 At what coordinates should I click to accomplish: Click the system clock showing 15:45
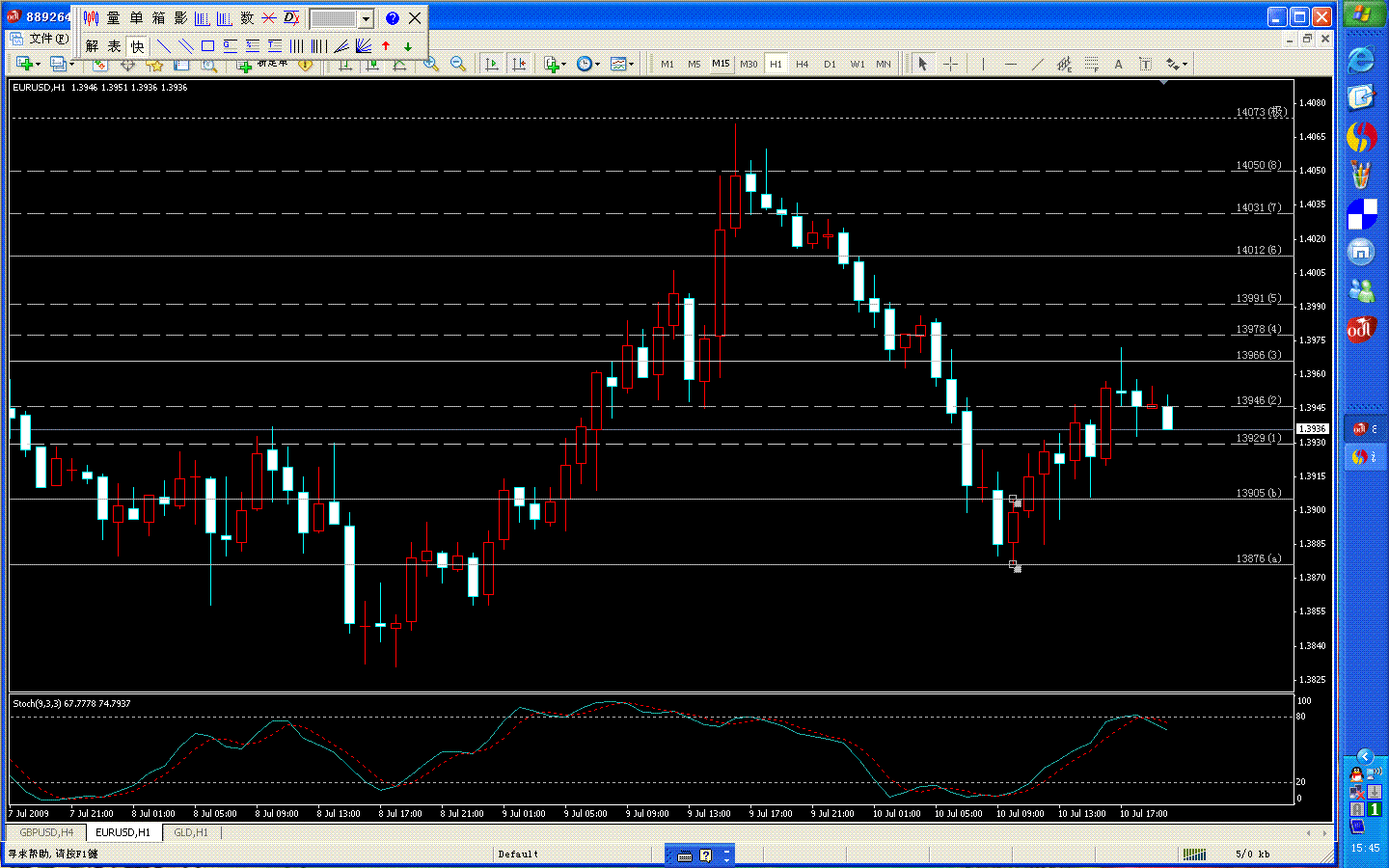[x=1365, y=849]
